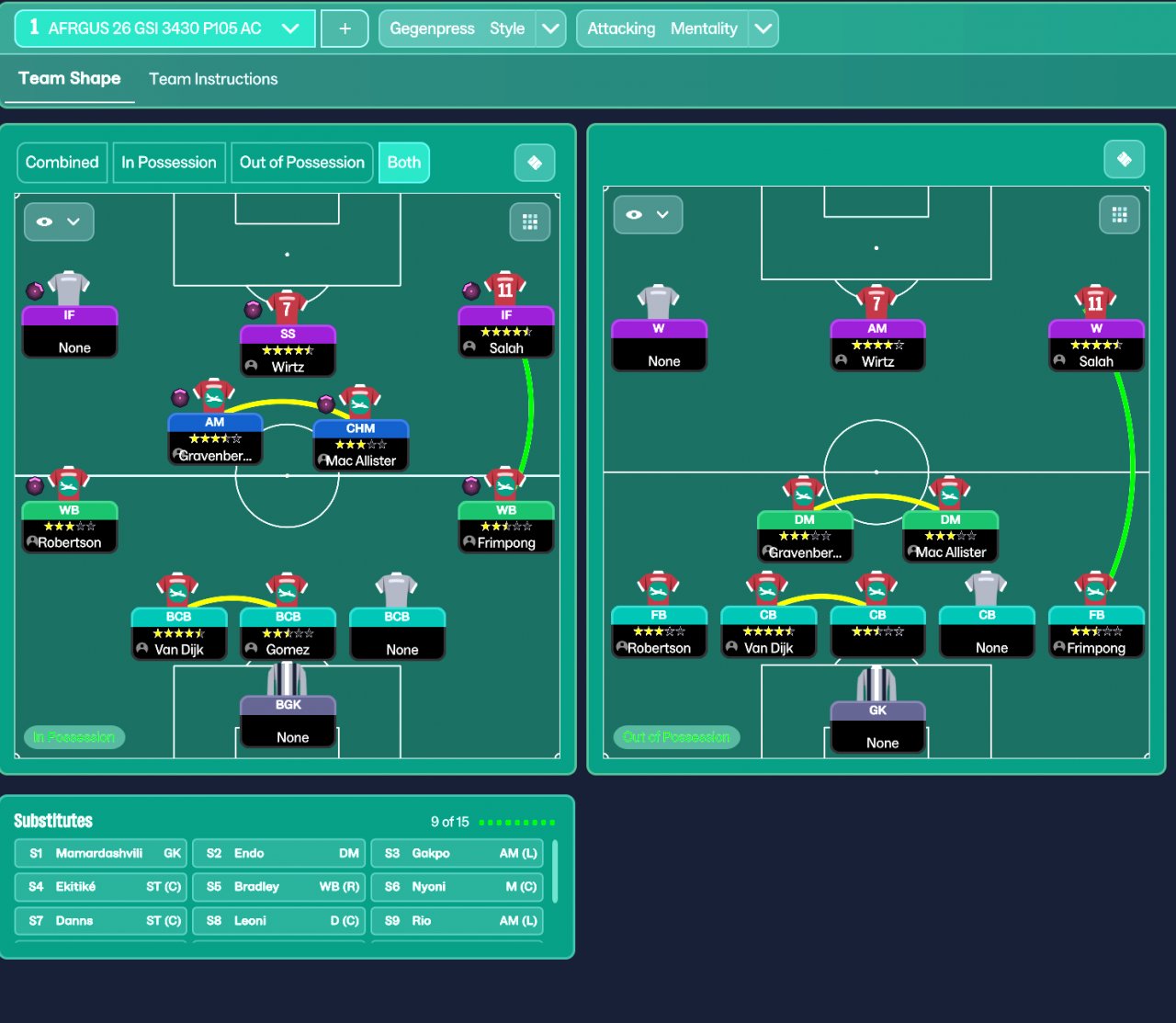Select substitute S5 Bradley
The width and height of the screenshot is (1176, 1023).
[x=279, y=887]
